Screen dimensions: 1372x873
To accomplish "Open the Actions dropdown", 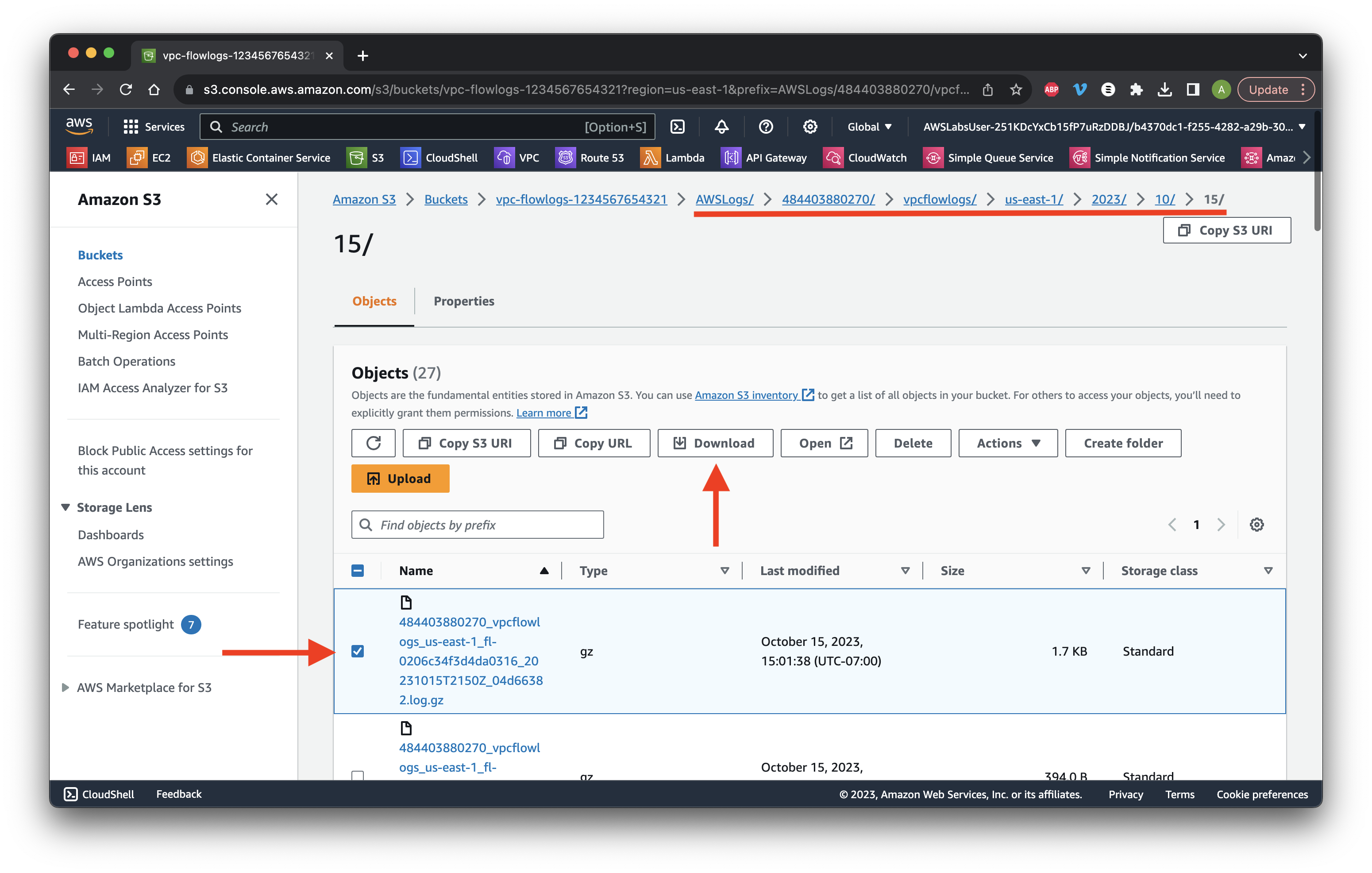I will click(1007, 443).
